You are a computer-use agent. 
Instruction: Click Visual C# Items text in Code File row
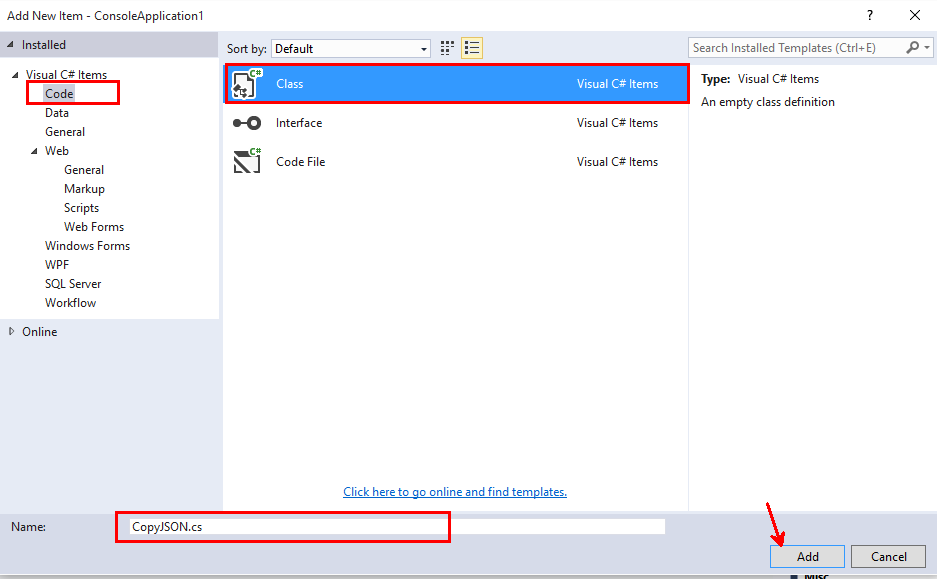pyautogui.click(x=617, y=162)
